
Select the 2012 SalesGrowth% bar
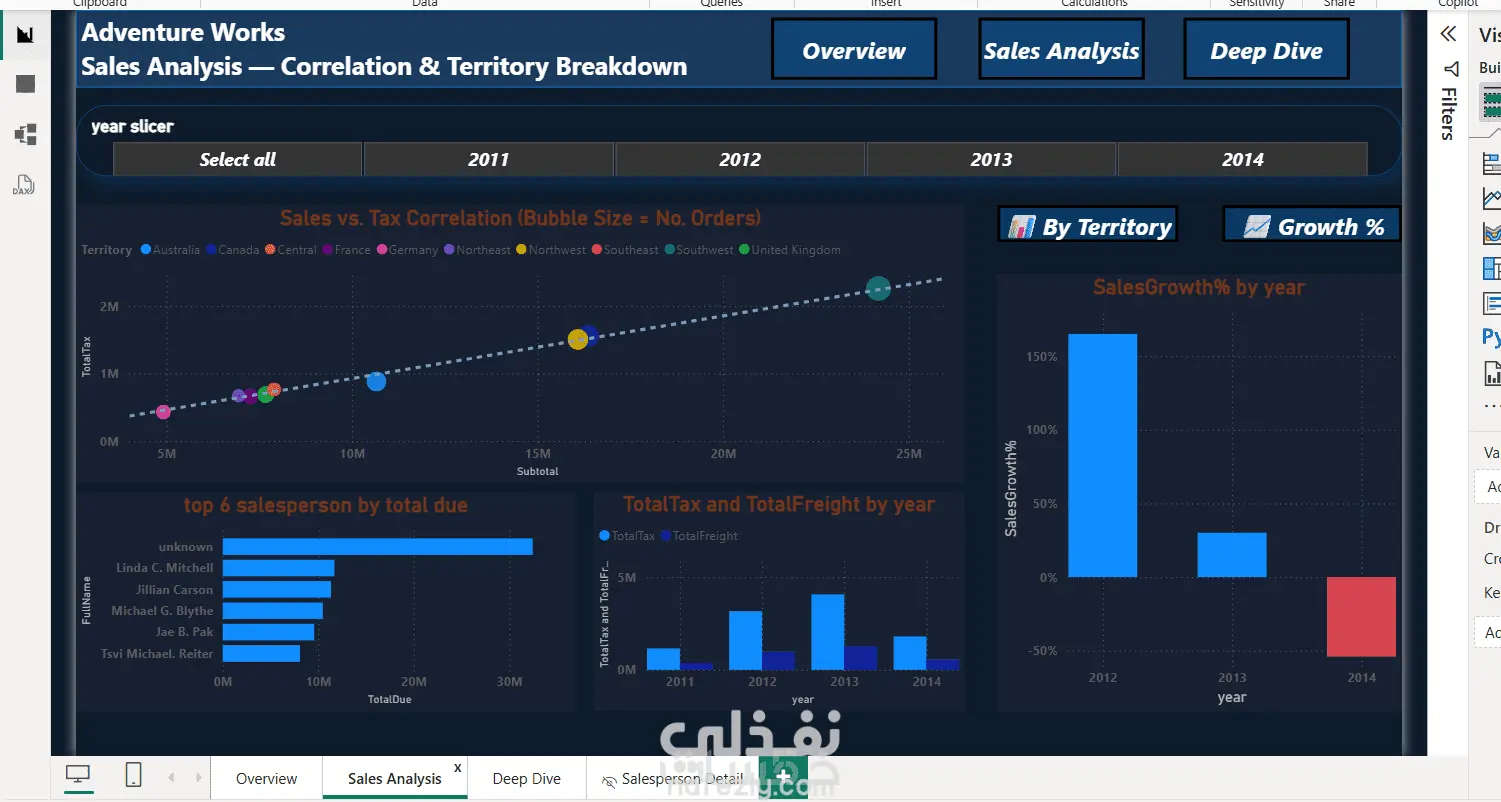click(x=1102, y=455)
